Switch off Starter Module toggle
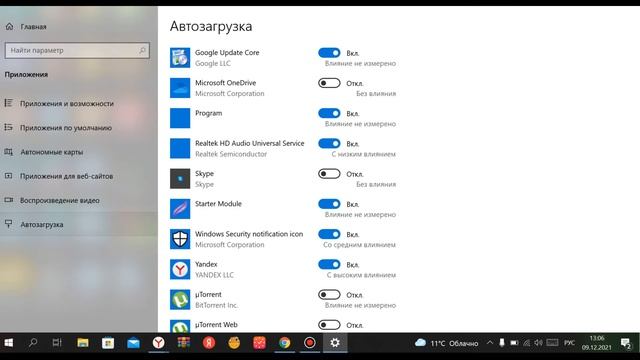640x360 pixels. tap(329, 204)
